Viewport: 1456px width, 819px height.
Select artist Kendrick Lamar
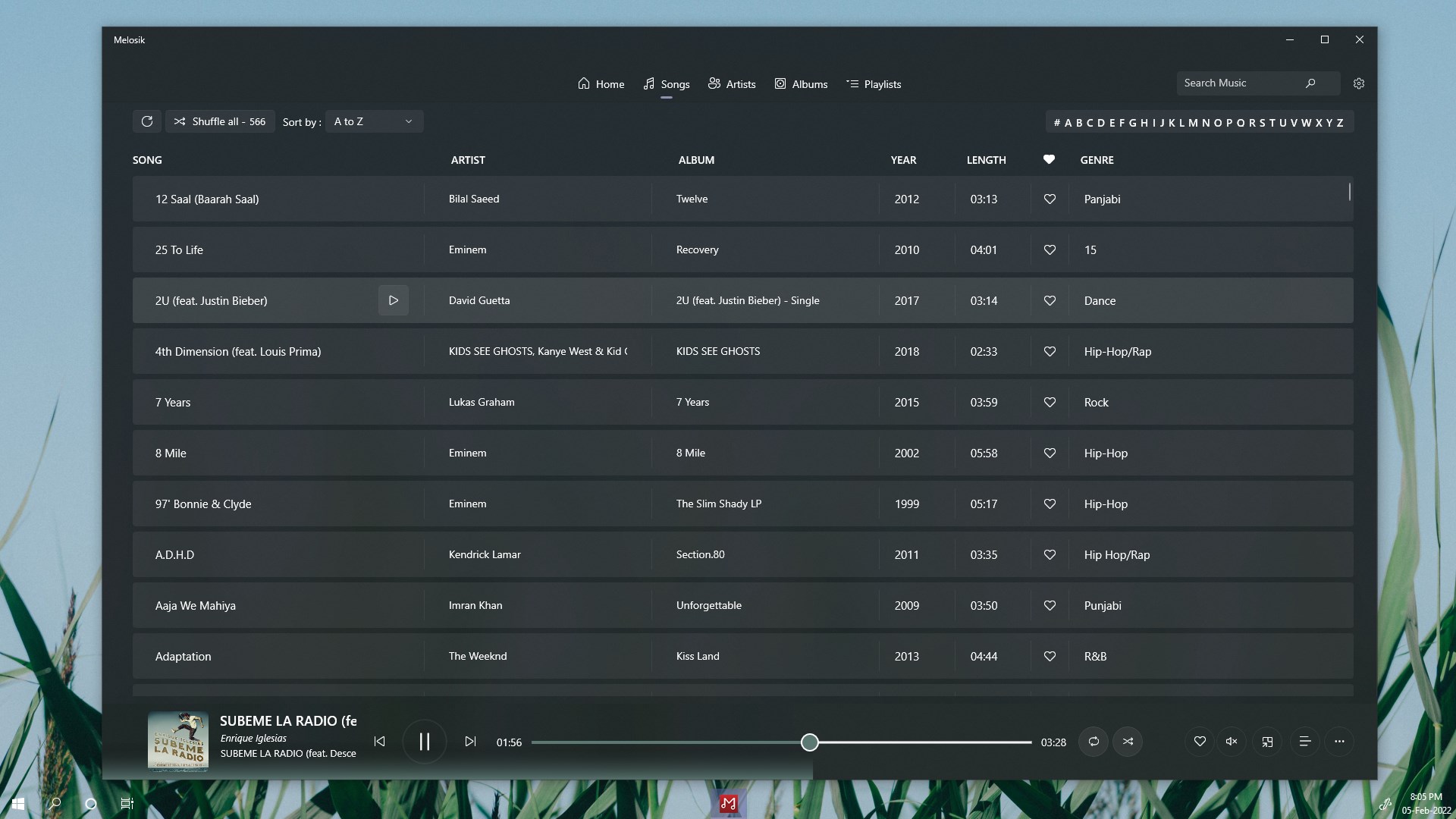[x=485, y=554]
